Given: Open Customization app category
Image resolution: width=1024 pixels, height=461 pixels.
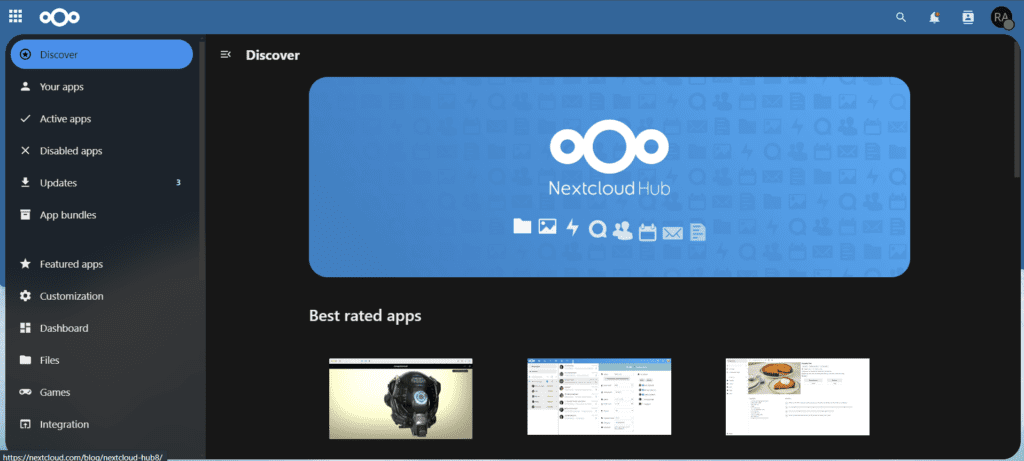Looking at the screenshot, I should (102, 296).
